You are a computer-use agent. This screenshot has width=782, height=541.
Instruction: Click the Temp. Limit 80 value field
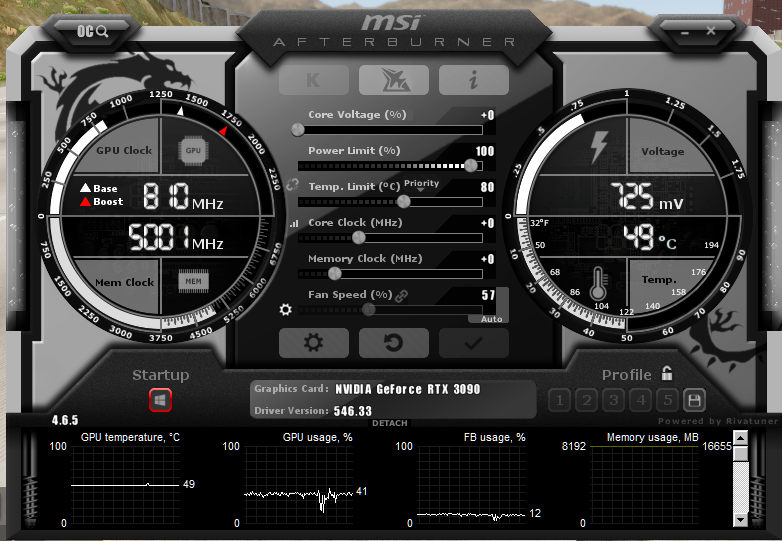coord(487,187)
